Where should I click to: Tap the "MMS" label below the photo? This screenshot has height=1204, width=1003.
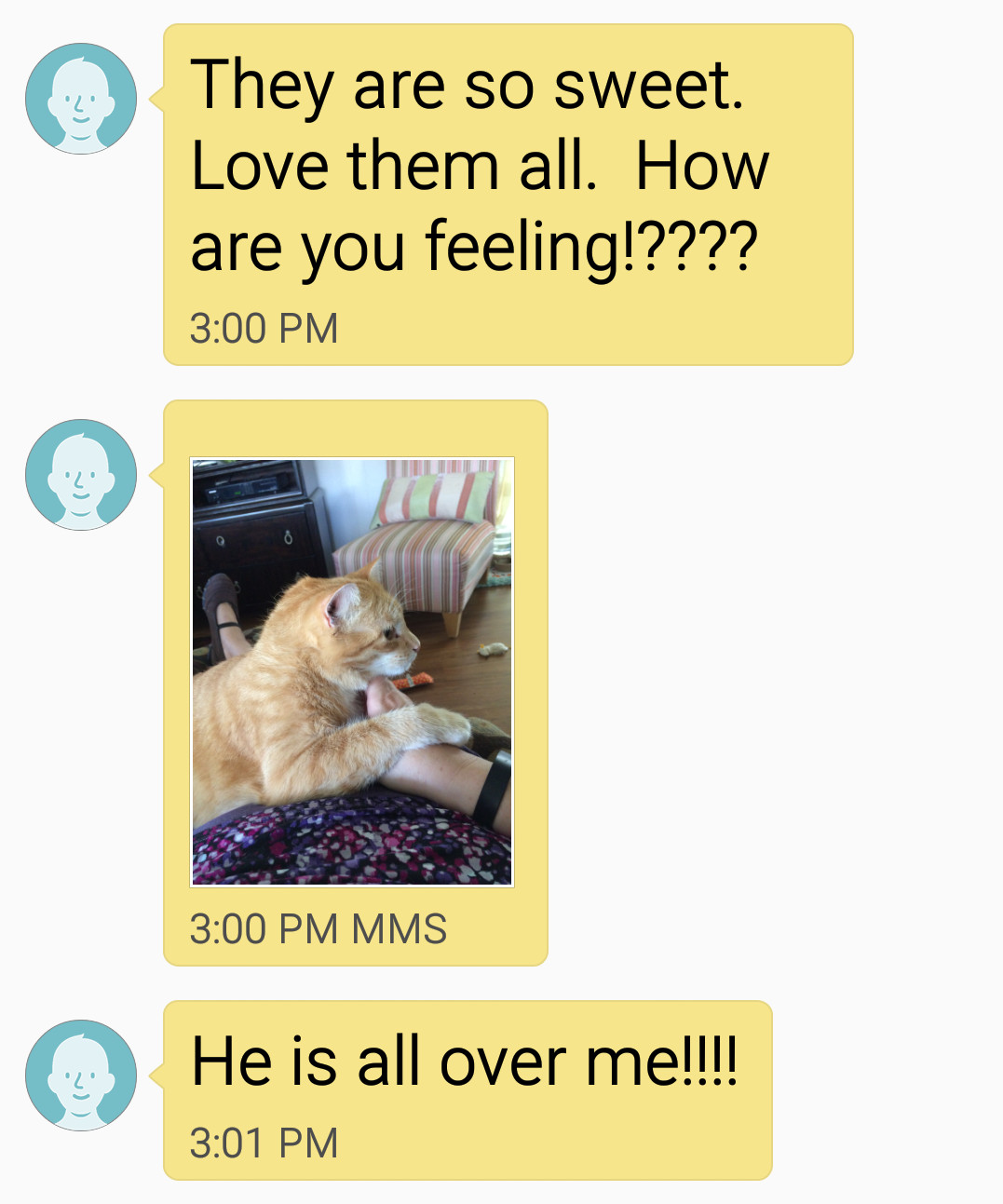pos(400,929)
